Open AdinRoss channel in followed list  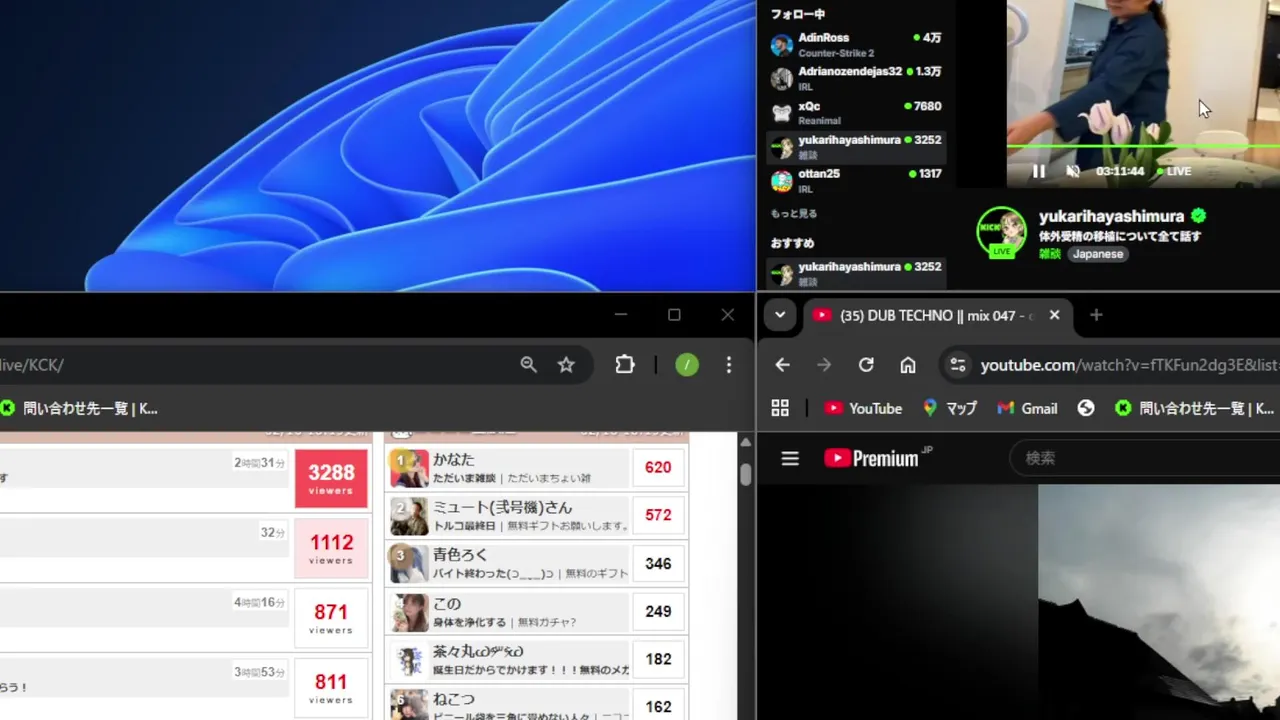[x=857, y=45]
